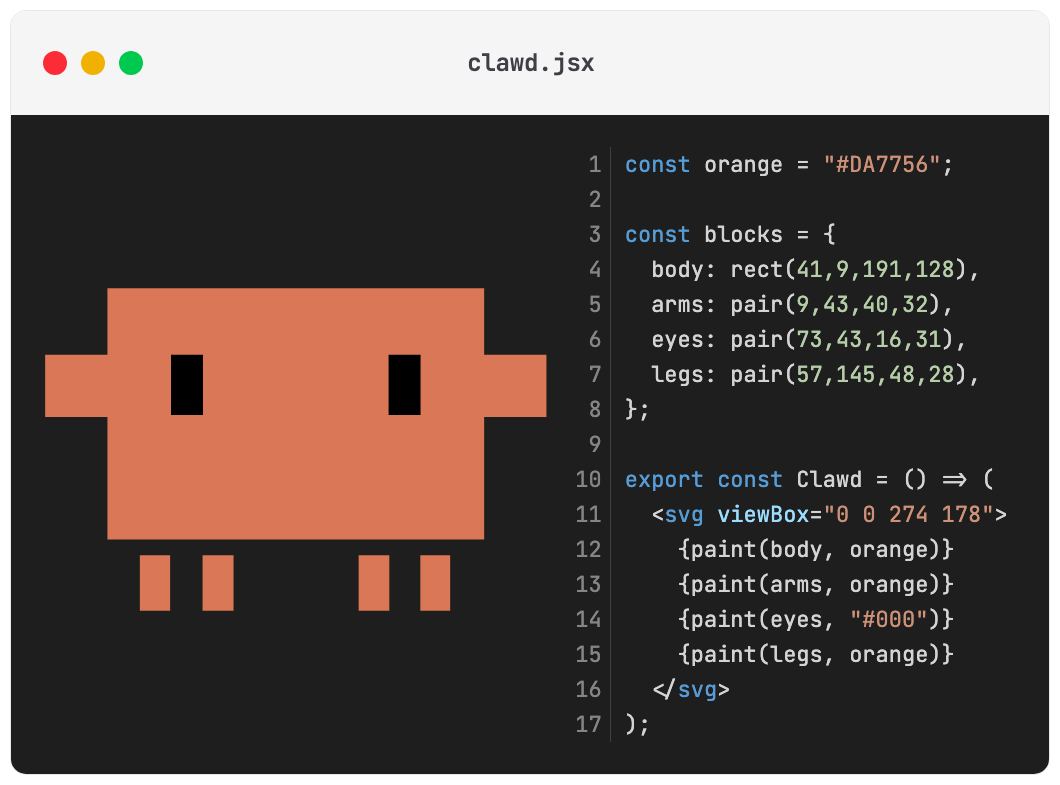Click the "legs:" key on line 7
This screenshot has height=785, width=1060.
click(683, 375)
